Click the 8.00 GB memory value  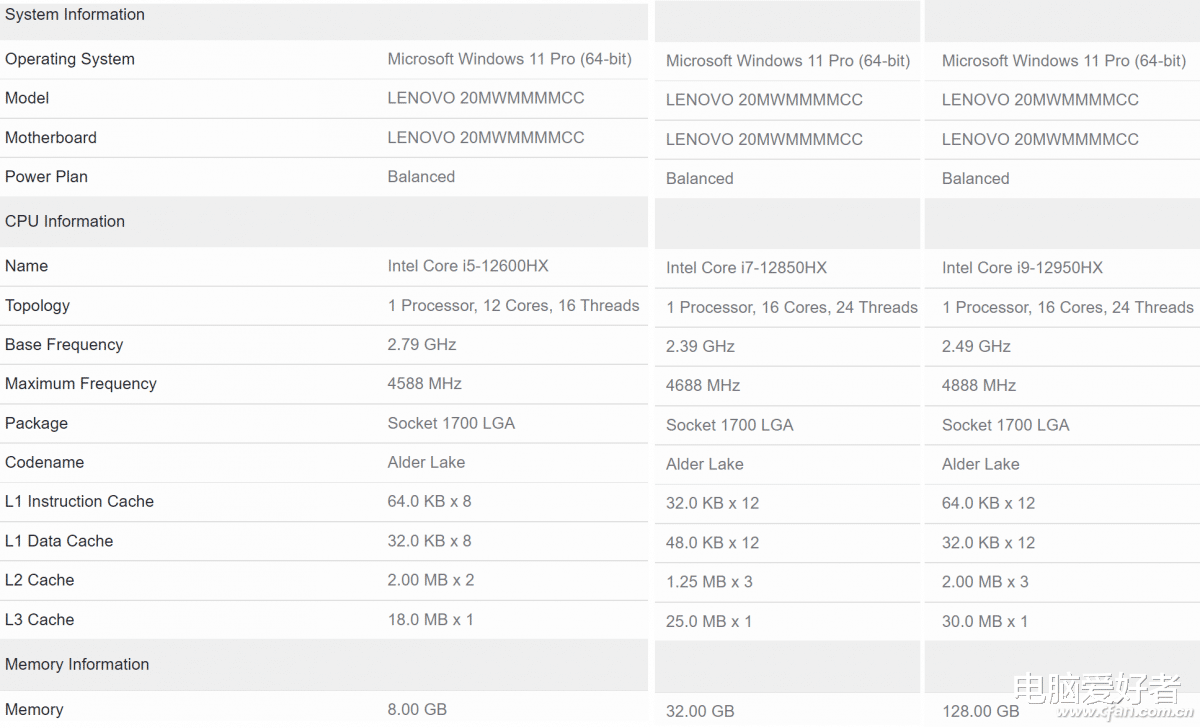(x=417, y=709)
